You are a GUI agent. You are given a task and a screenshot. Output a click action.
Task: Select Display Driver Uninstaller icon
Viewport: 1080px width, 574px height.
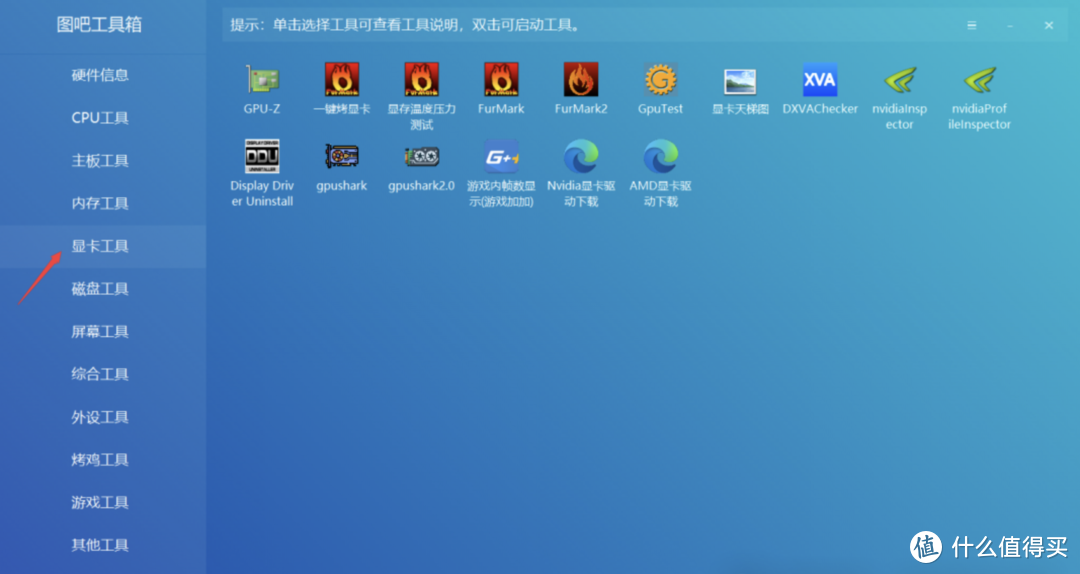(x=262, y=156)
